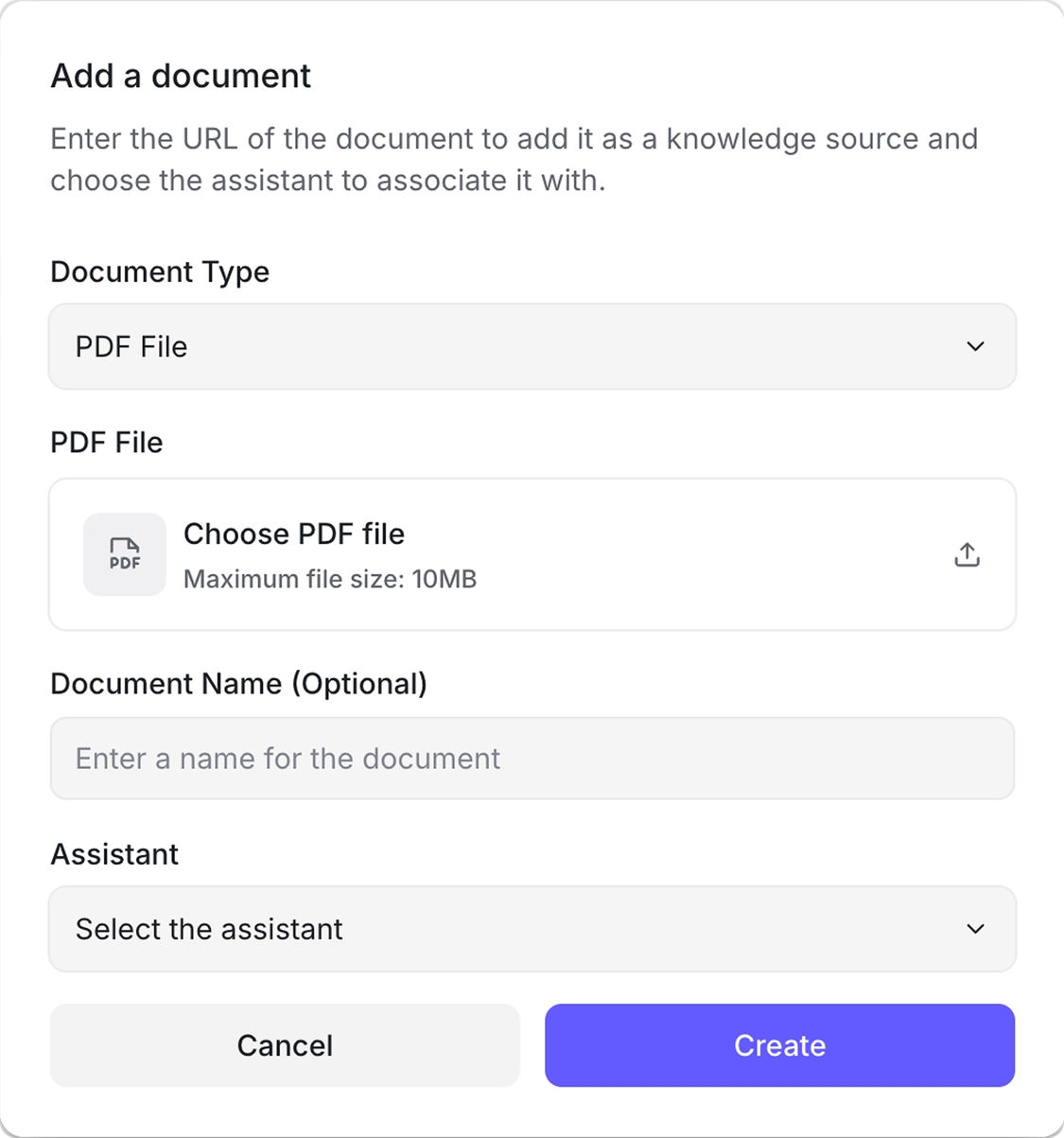Click the chevron in Document Type field
Image resolution: width=1064 pixels, height=1138 pixels.
pos(975,346)
